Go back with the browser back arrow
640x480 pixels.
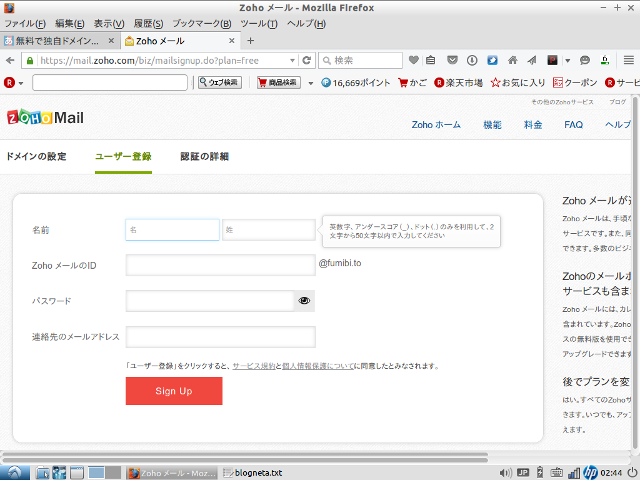click(10, 60)
